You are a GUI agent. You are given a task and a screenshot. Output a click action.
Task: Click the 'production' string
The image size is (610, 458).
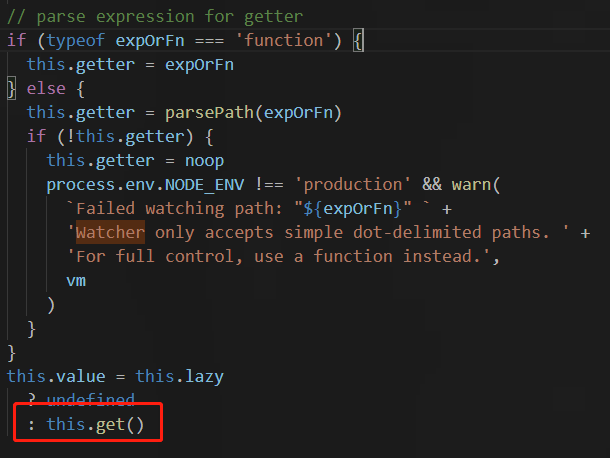[x=352, y=185]
